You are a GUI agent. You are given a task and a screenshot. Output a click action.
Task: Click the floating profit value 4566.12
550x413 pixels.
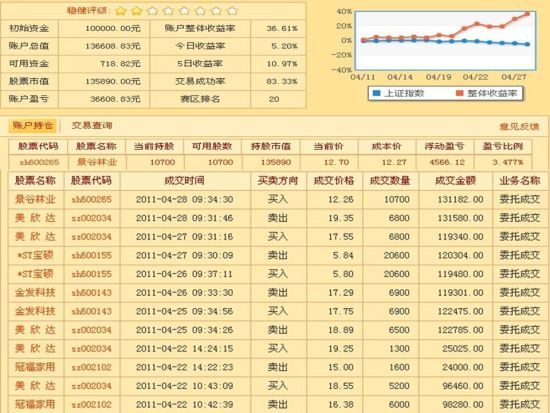[x=447, y=162]
